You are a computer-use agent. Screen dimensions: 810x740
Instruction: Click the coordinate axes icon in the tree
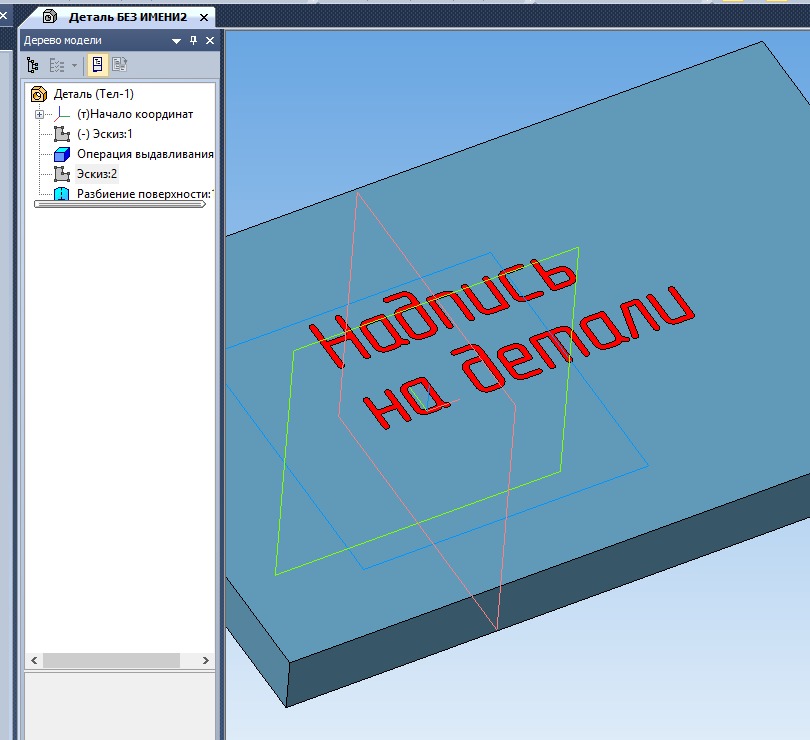(62, 114)
